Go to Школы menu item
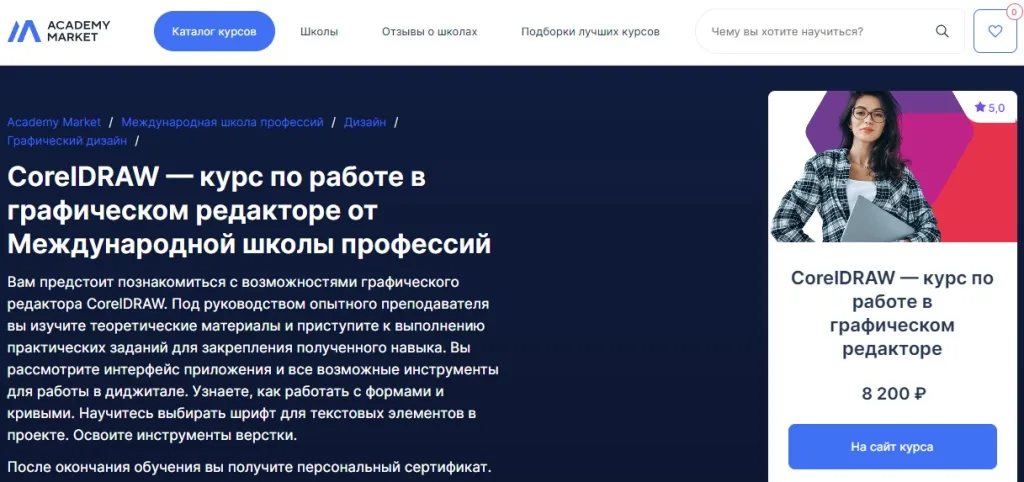The height and width of the screenshot is (482, 1024). 319,31
